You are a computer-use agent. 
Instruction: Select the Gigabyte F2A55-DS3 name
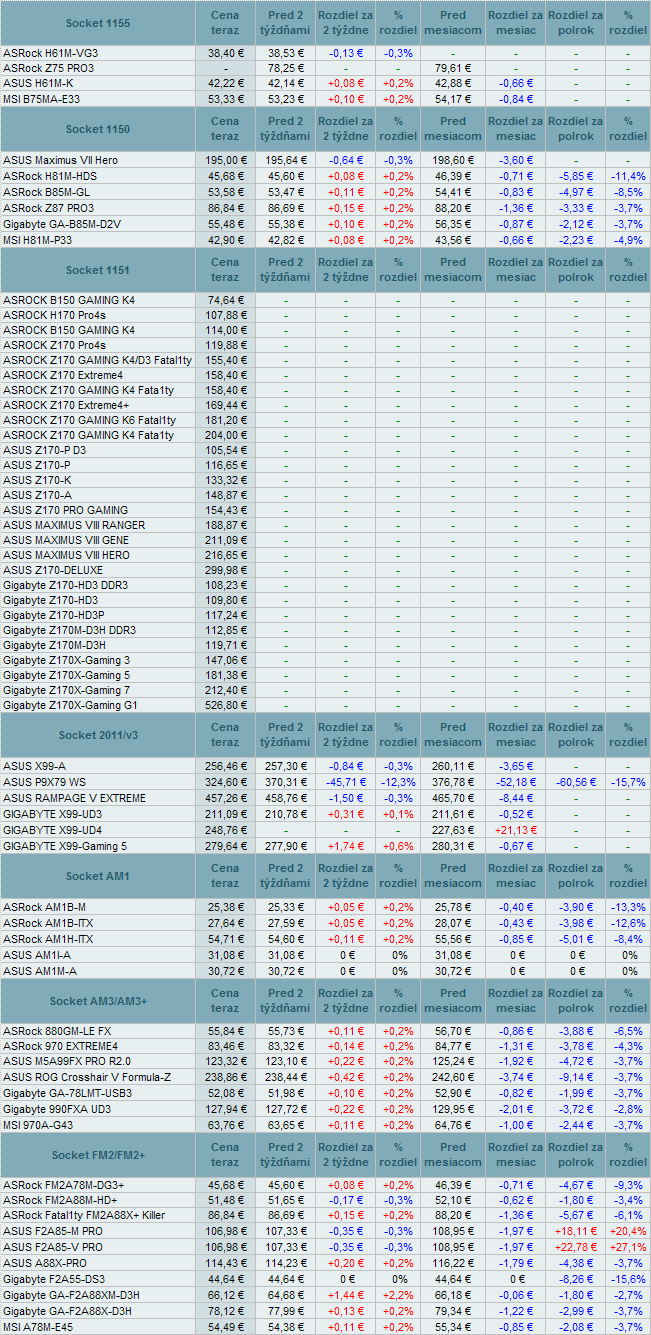pyautogui.click(x=52, y=1281)
